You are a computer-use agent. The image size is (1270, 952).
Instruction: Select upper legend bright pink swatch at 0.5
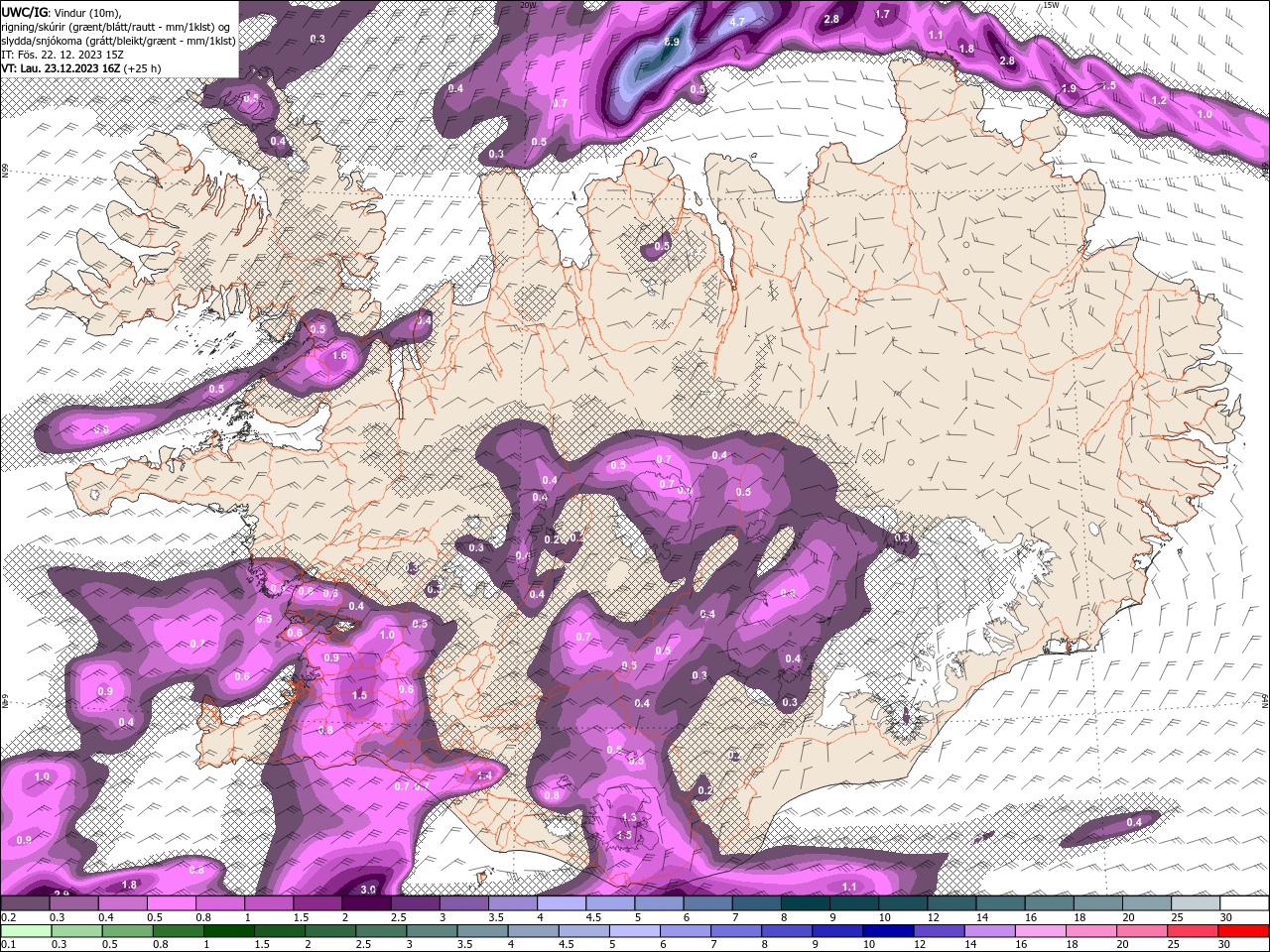(x=171, y=903)
